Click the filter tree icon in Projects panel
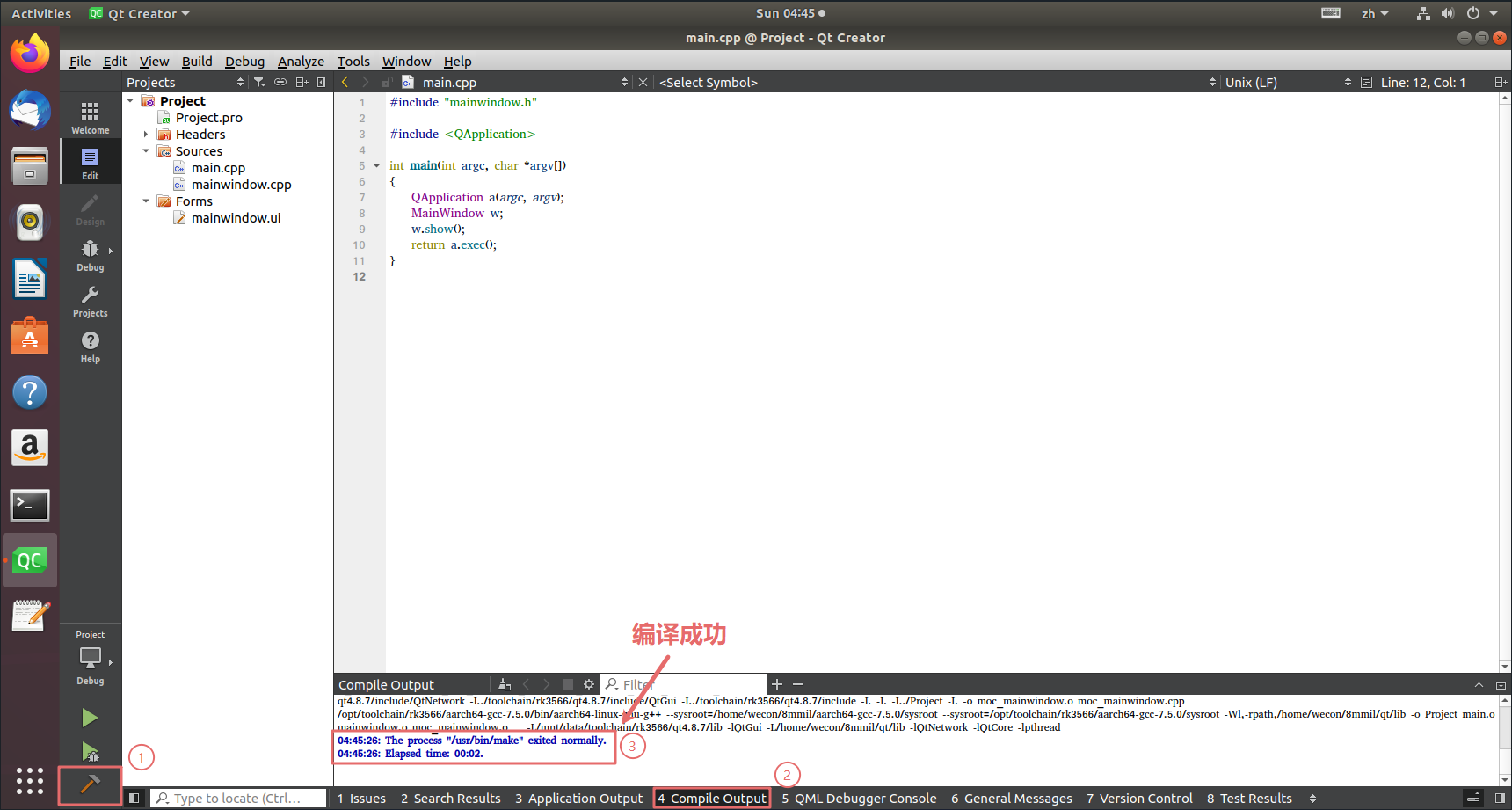The width and height of the screenshot is (1512, 810). point(259,82)
